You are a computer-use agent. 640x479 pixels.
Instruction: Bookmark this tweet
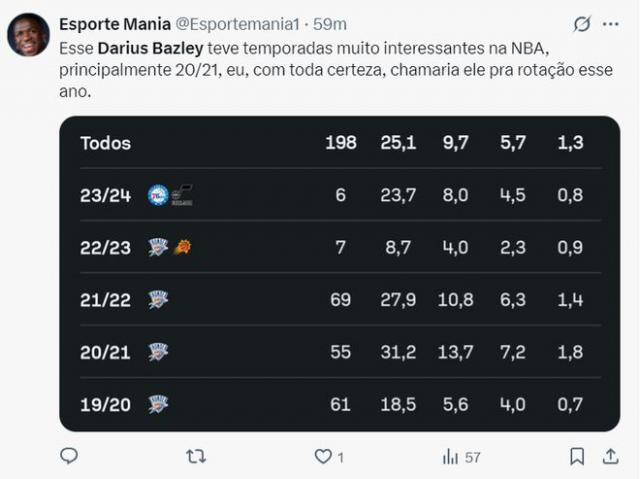click(577, 456)
